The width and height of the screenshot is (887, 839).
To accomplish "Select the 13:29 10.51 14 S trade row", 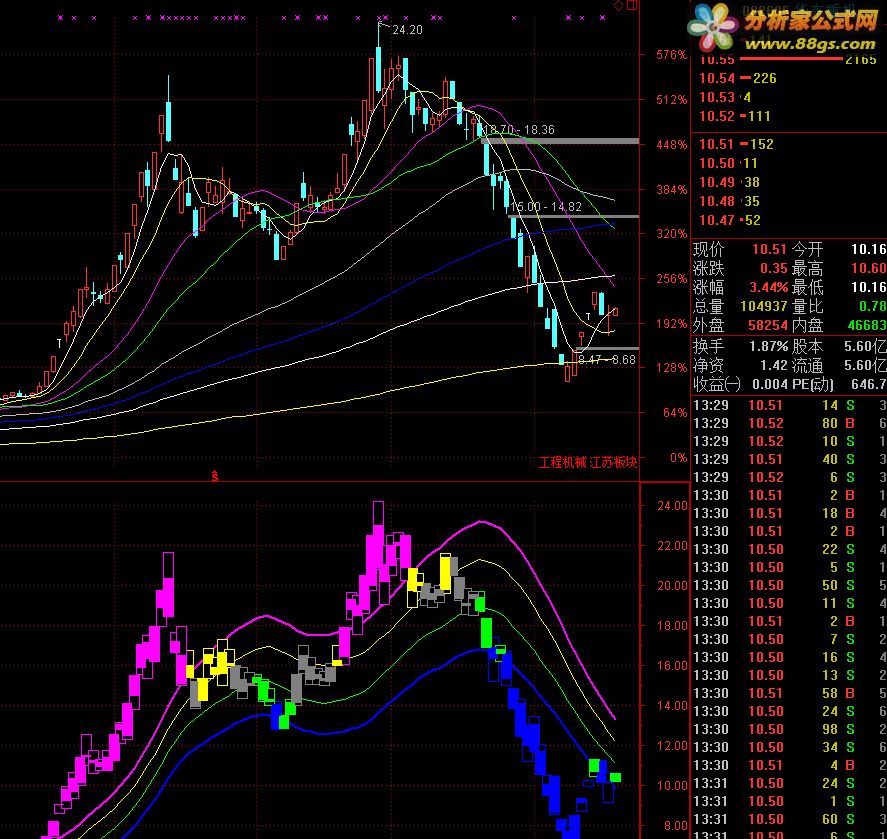I will point(789,405).
